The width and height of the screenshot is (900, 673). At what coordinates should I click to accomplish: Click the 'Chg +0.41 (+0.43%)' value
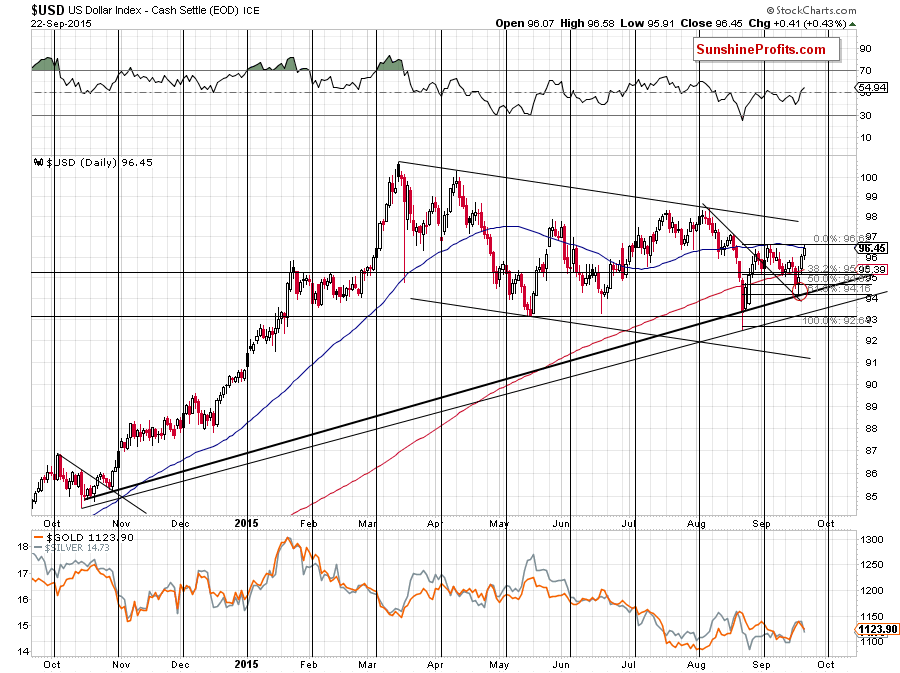pos(797,24)
